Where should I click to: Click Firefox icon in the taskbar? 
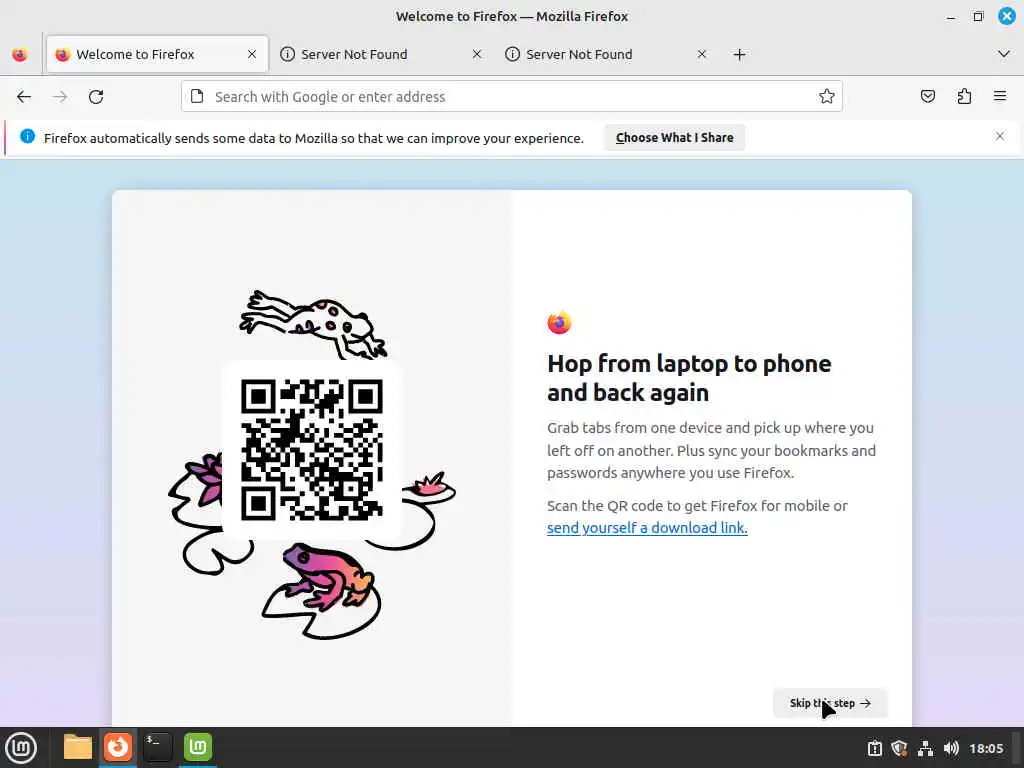(x=118, y=747)
